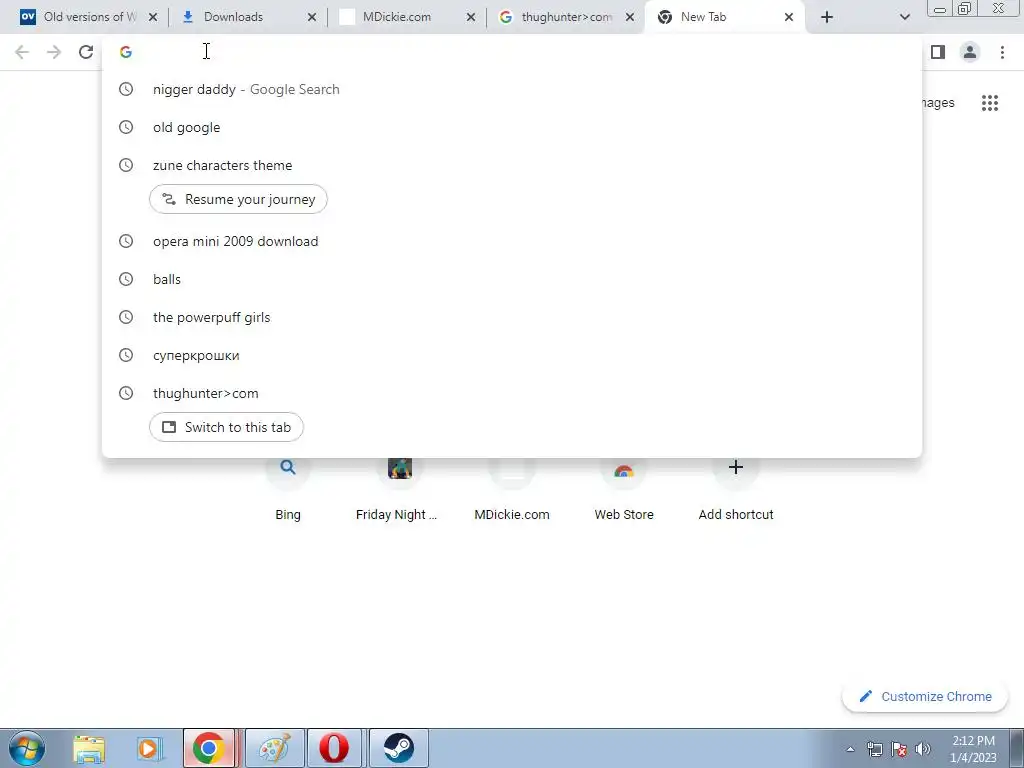1024x768 pixels.
Task: Open the Chrome three-dot menu
Action: point(1002,52)
